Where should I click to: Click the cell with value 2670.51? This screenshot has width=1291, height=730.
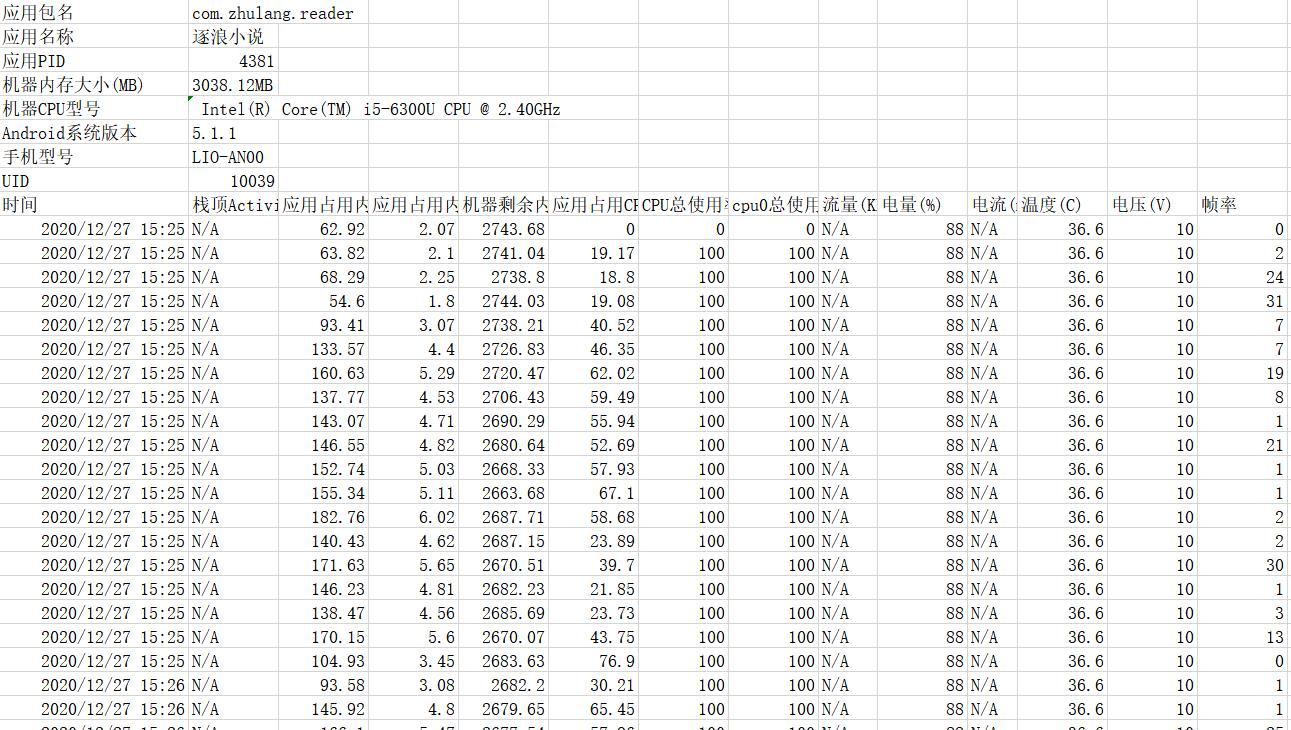(504, 565)
